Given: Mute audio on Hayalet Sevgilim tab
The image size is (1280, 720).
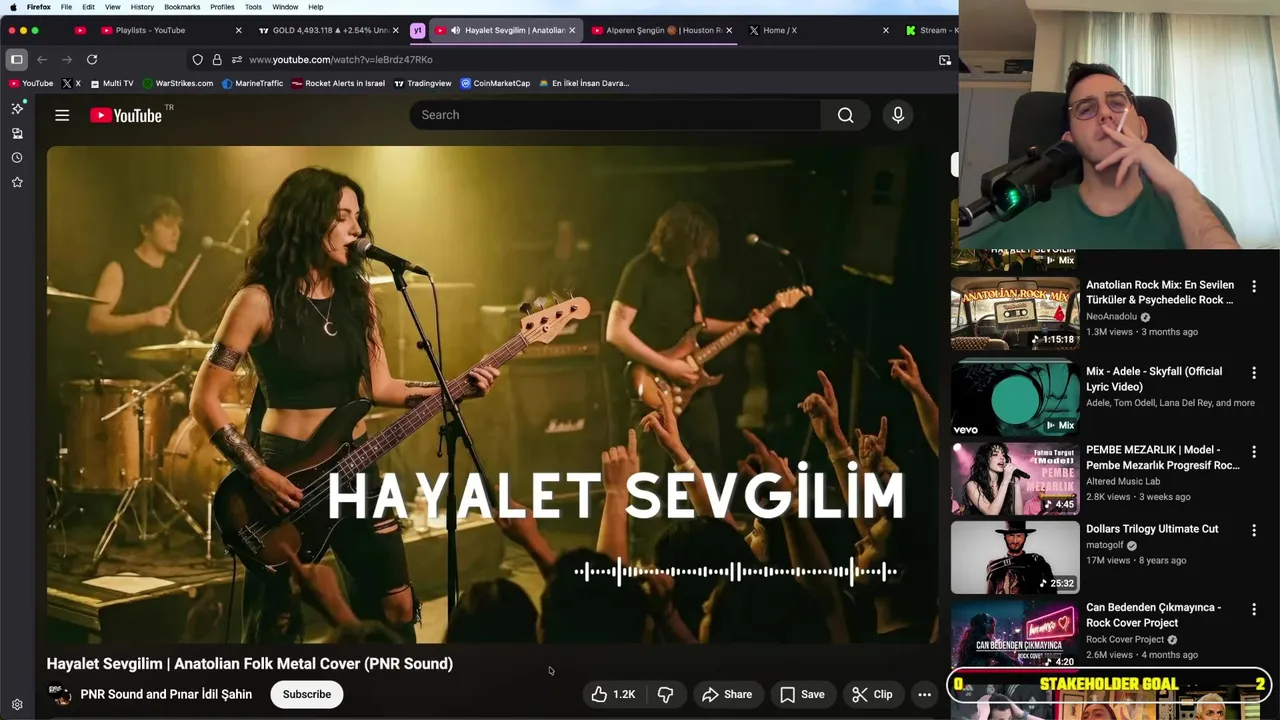Looking at the screenshot, I should click(455, 30).
